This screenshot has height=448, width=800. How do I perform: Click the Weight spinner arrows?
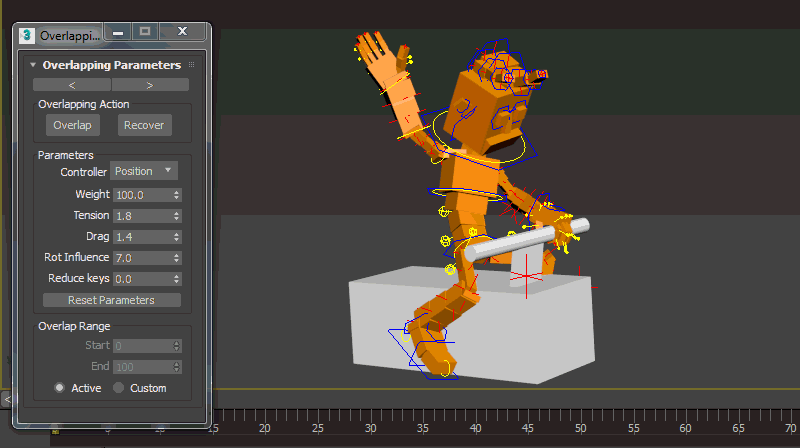(x=177, y=195)
